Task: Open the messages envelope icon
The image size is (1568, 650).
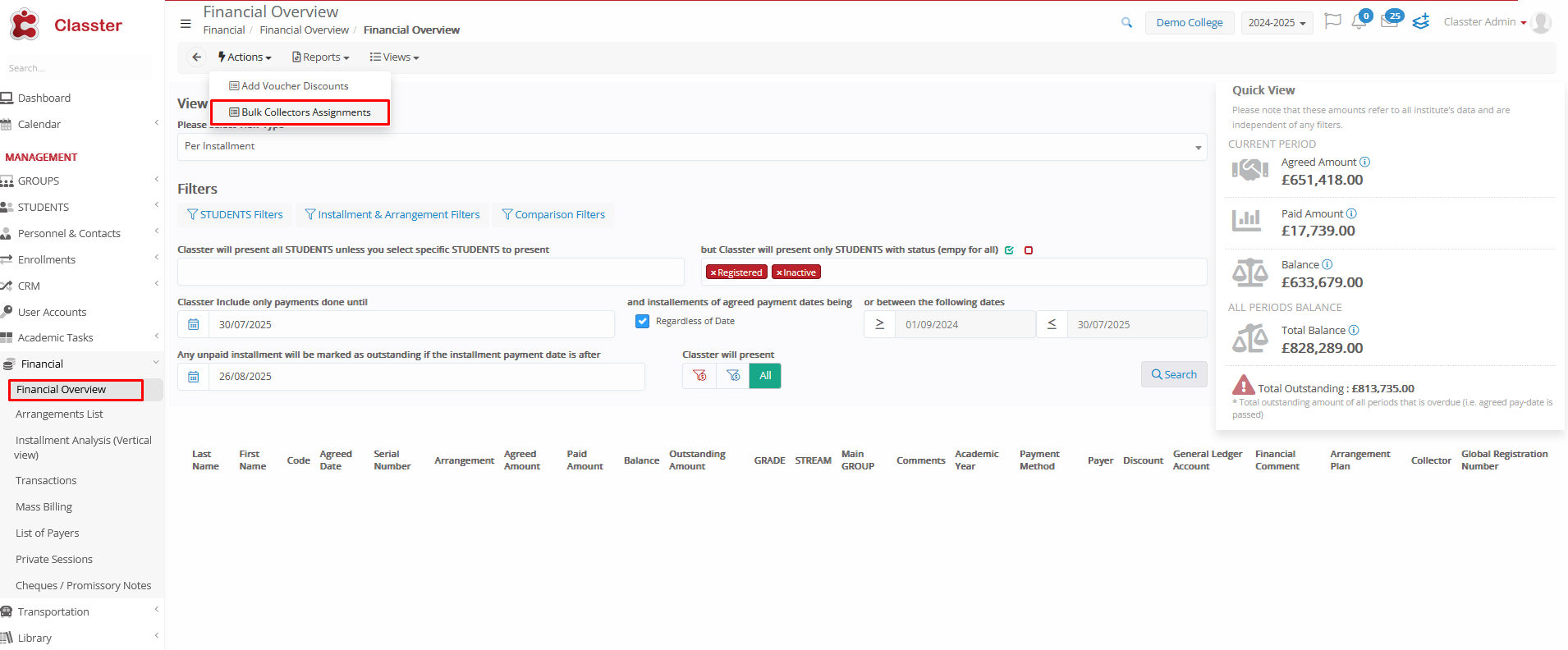Action: (1389, 21)
